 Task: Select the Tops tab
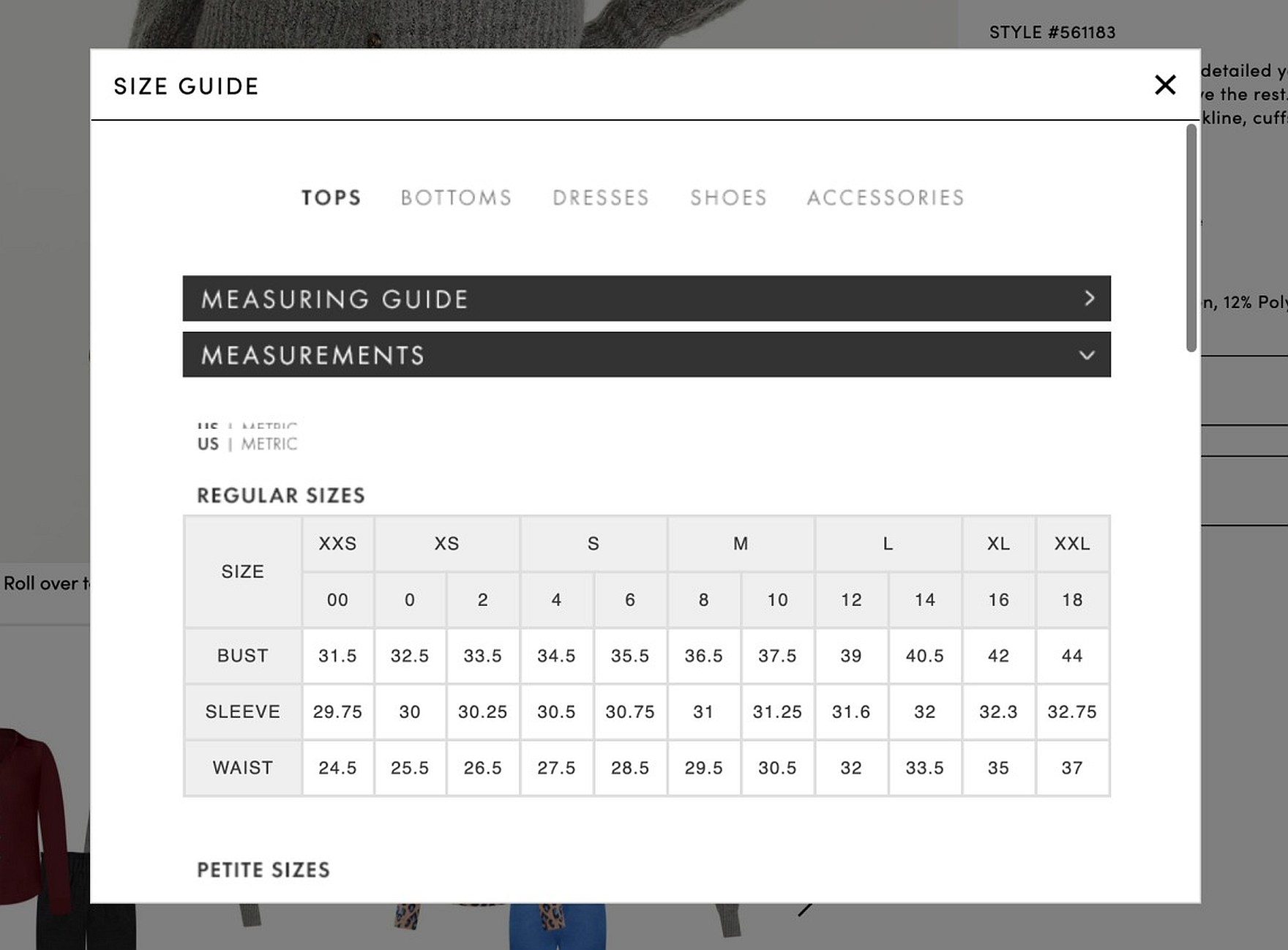332,198
